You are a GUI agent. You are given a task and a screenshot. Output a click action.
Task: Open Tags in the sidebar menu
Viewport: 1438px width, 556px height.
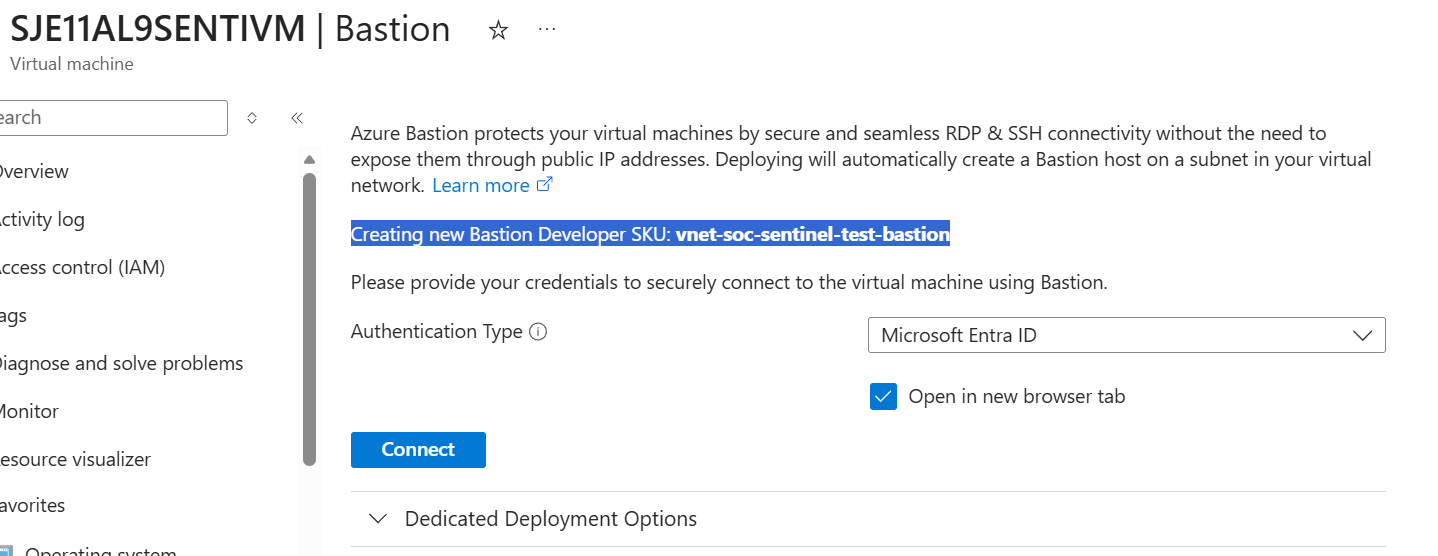pyautogui.click(x=13, y=316)
